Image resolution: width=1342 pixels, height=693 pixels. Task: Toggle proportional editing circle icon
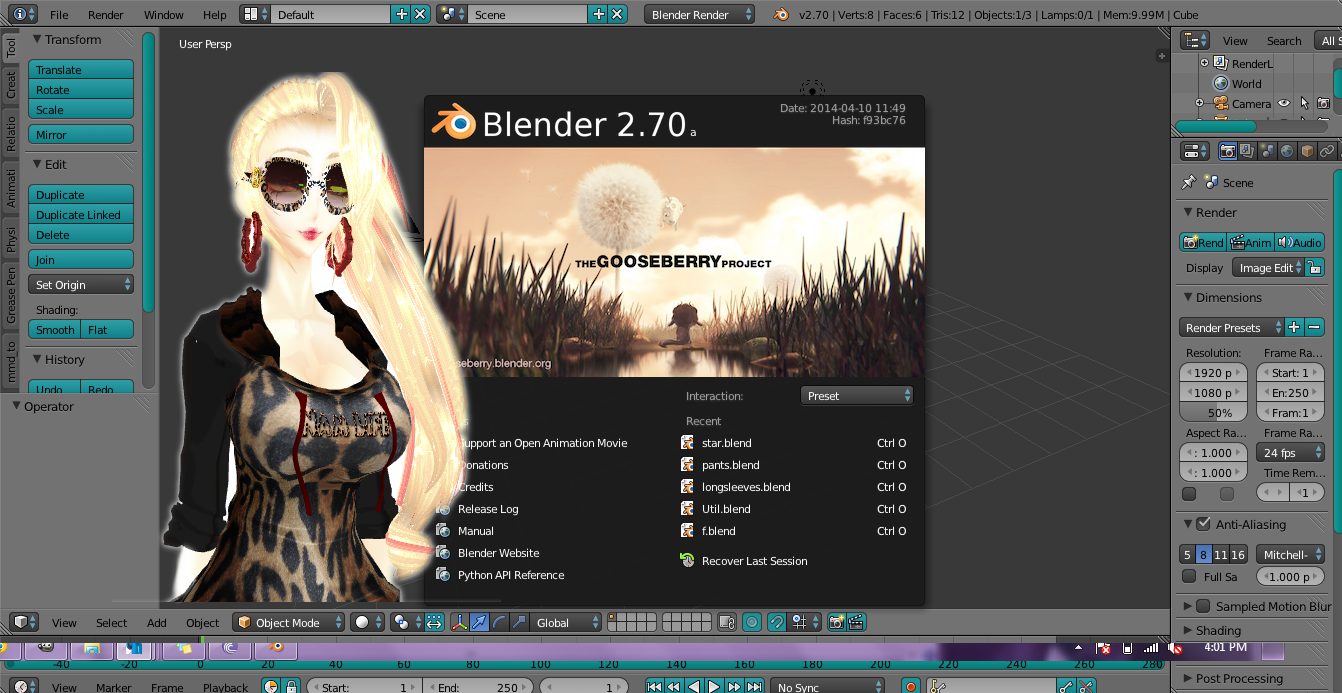click(752, 622)
